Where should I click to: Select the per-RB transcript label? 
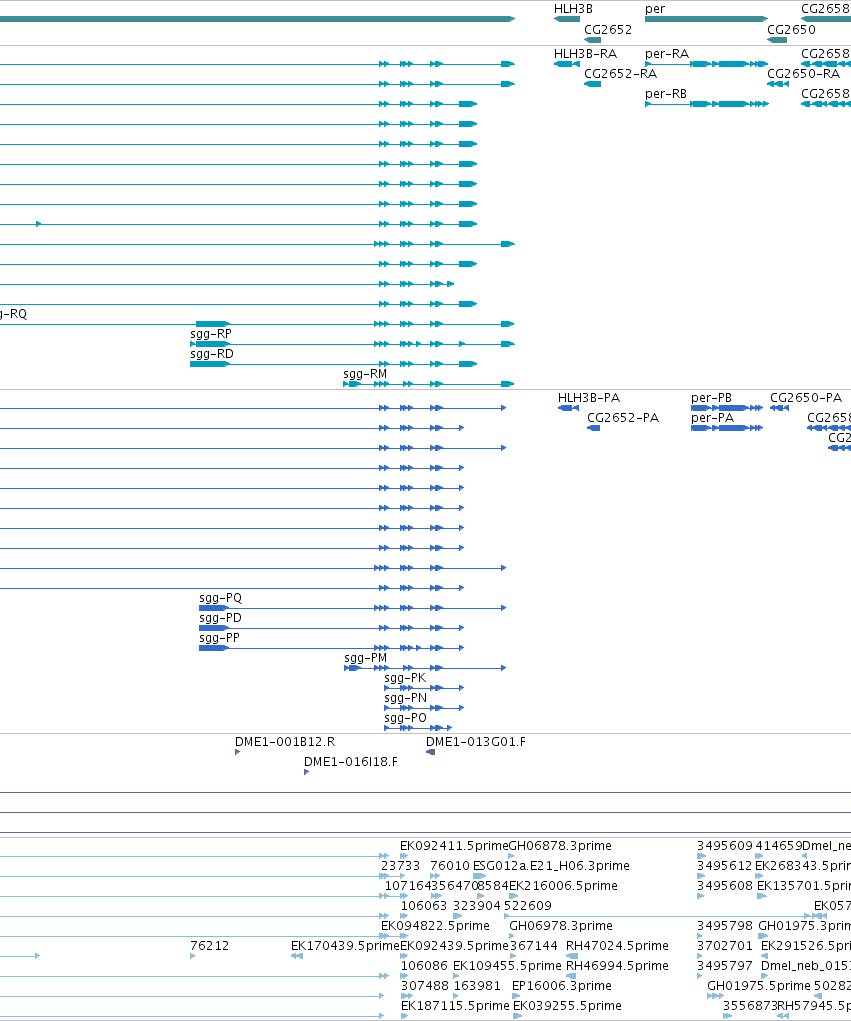pos(666,94)
